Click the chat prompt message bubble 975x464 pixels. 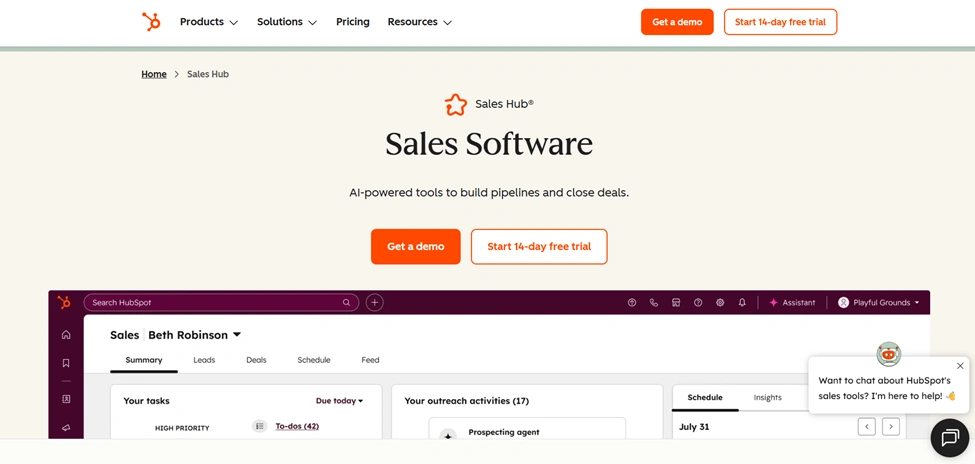(x=889, y=385)
